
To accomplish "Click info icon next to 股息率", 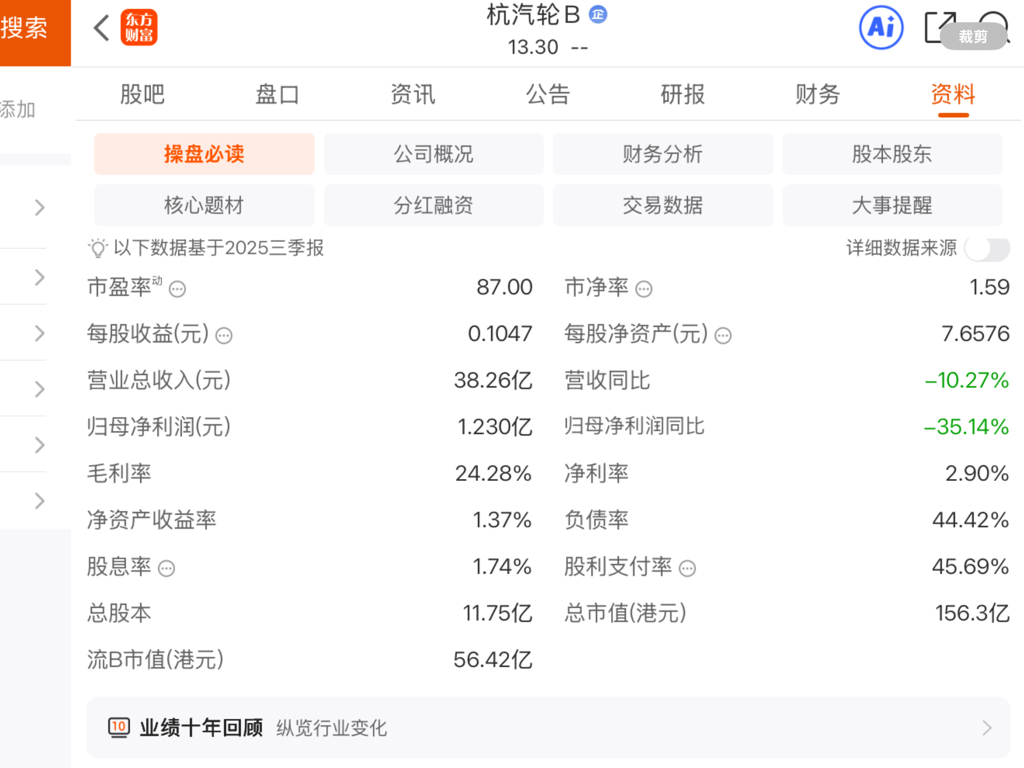I will (166, 569).
